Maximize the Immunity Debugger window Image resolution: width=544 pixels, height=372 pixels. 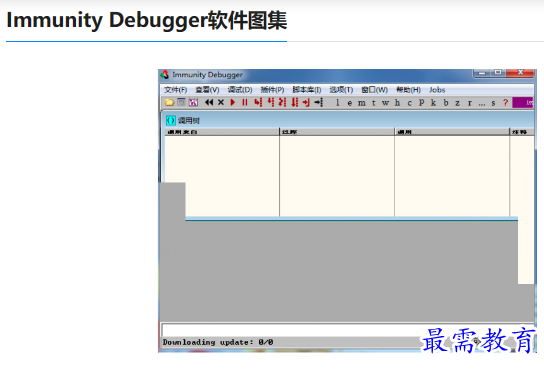(x=498, y=73)
